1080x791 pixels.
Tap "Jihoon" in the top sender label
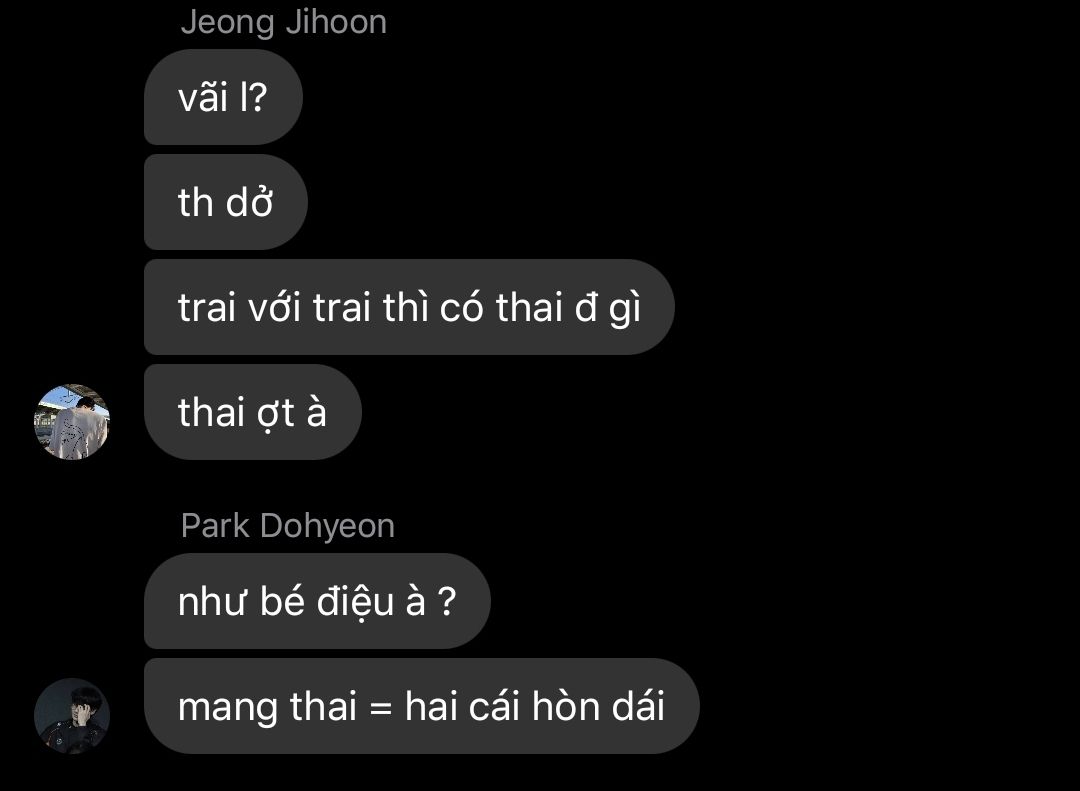336,21
